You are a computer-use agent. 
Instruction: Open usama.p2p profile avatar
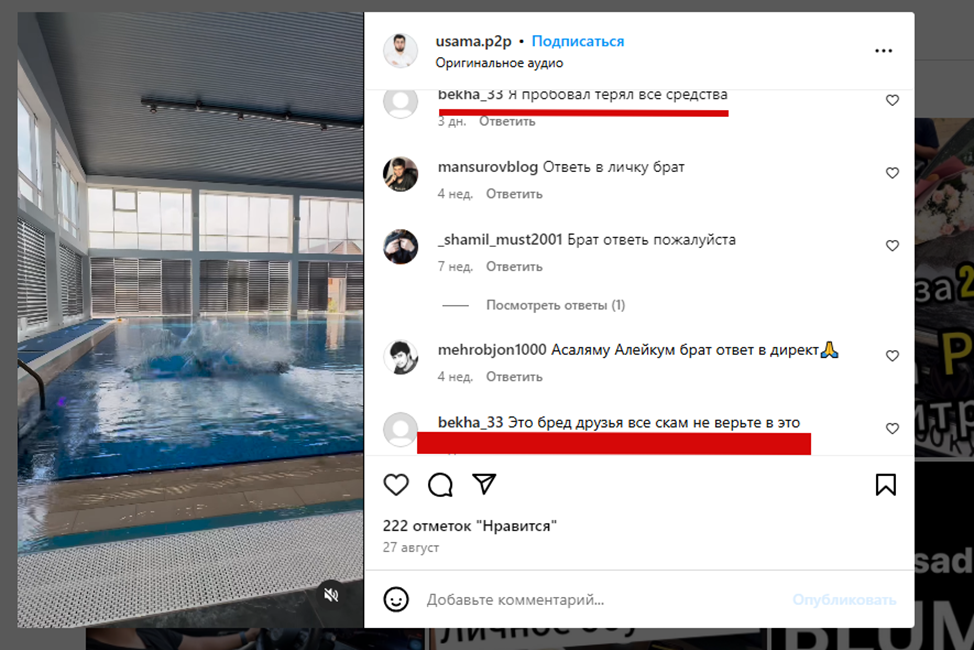pyautogui.click(x=401, y=50)
